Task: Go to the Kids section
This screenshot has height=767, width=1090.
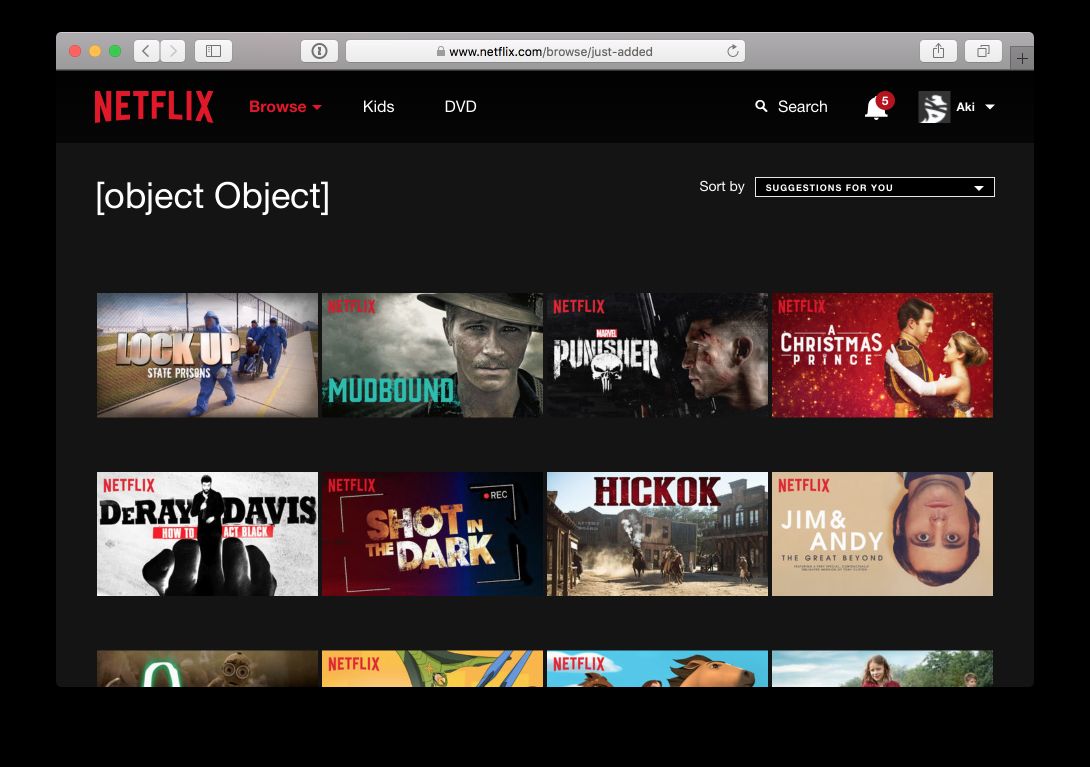Action: 378,107
